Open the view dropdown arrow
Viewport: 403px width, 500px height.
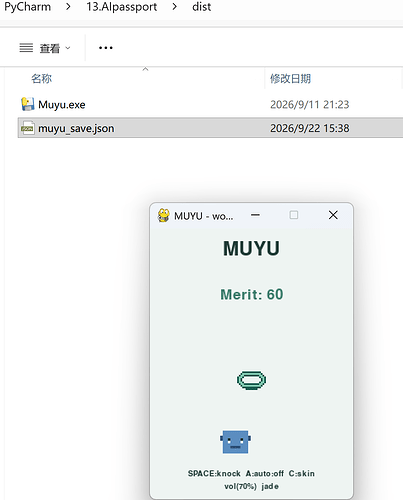[x=68, y=48]
